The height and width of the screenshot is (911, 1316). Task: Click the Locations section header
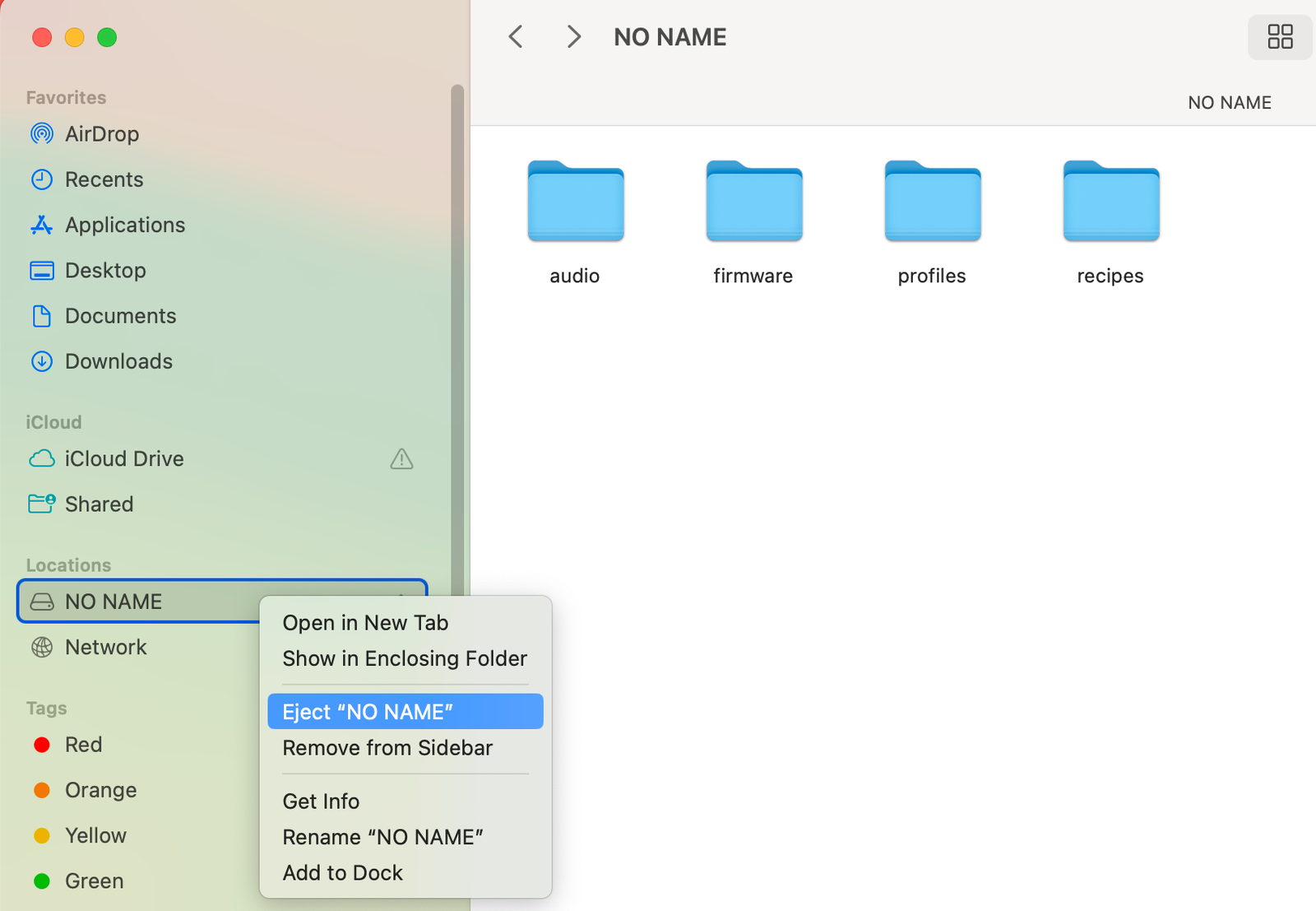pyautogui.click(x=68, y=565)
